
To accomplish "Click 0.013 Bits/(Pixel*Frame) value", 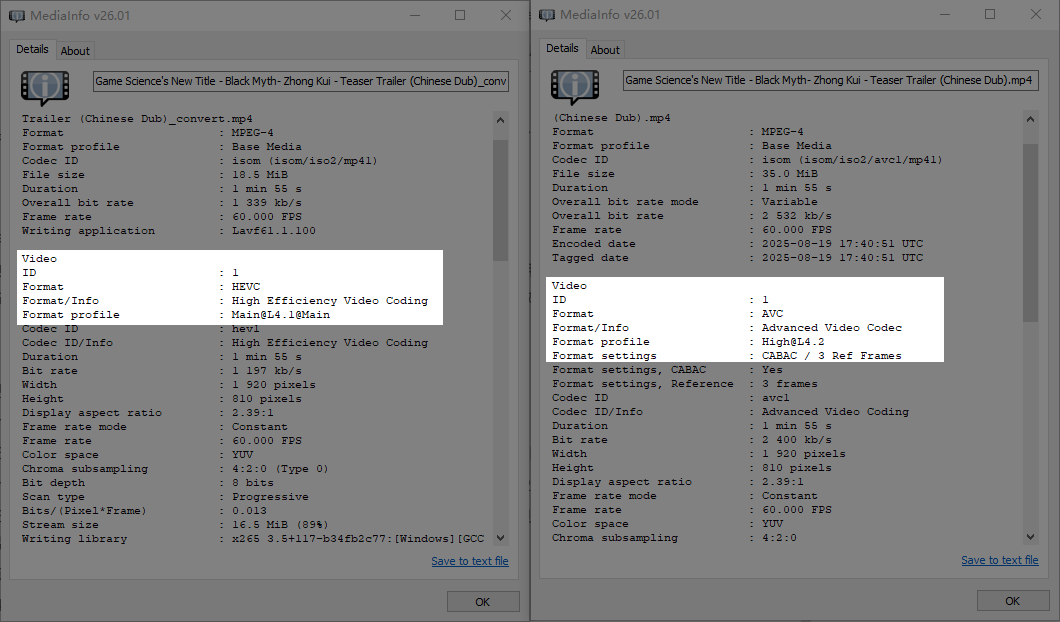I will 249,511.
